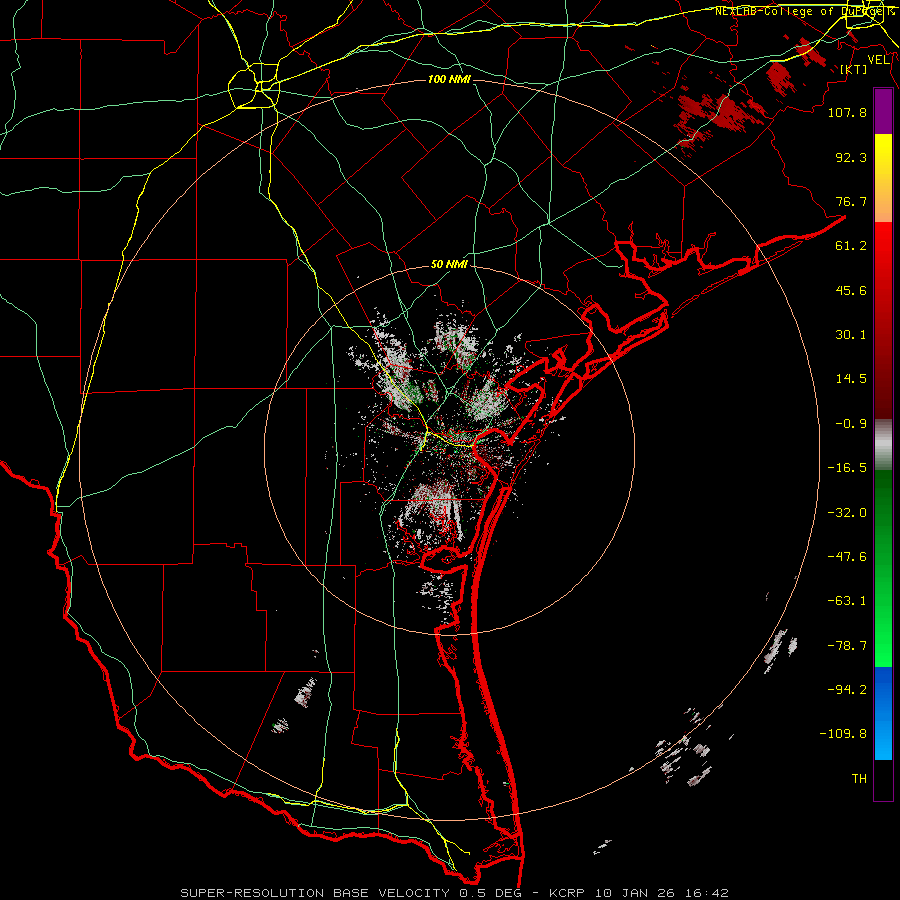The width and height of the screenshot is (900, 900).
Task: Select the -109.8 scale value
Action: click(843, 734)
